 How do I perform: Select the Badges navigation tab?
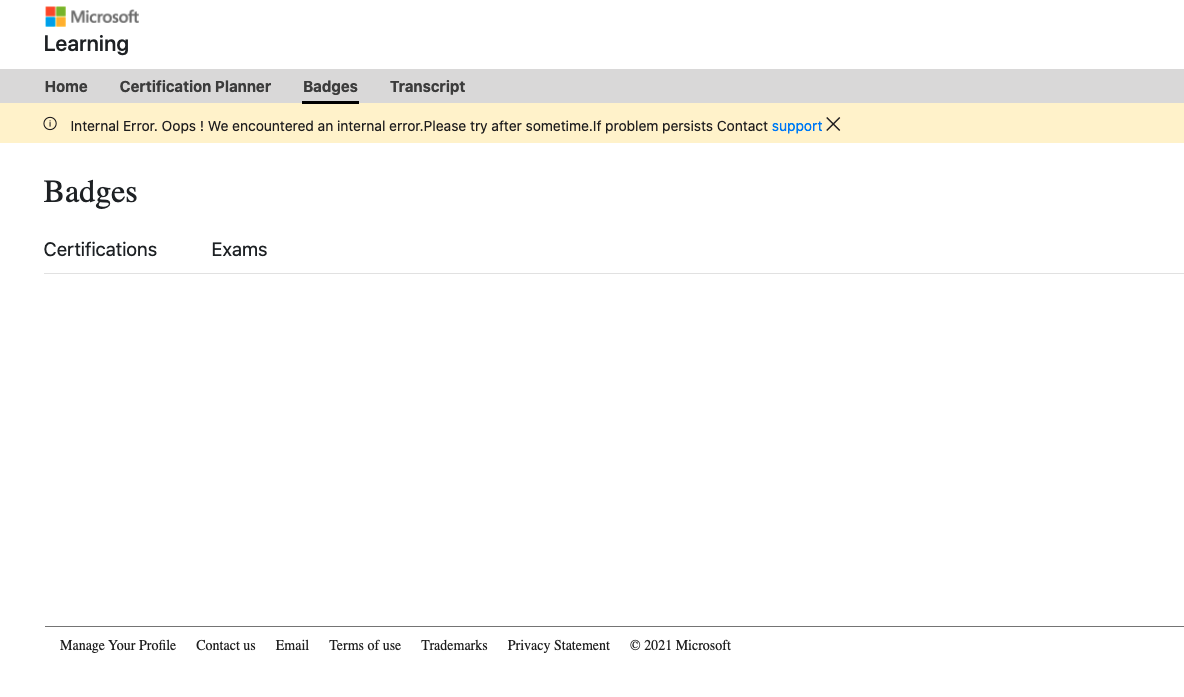[330, 87]
